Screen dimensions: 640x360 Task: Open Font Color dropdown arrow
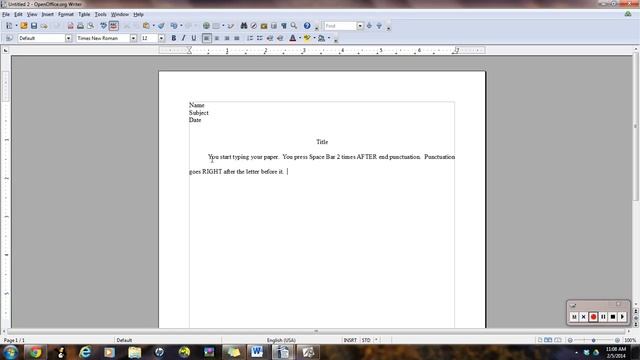pyautogui.click(x=300, y=38)
